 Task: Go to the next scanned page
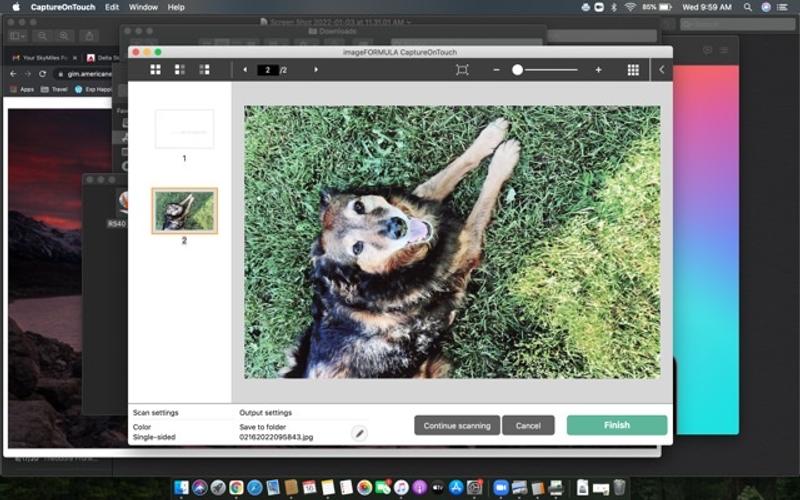tap(316, 70)
